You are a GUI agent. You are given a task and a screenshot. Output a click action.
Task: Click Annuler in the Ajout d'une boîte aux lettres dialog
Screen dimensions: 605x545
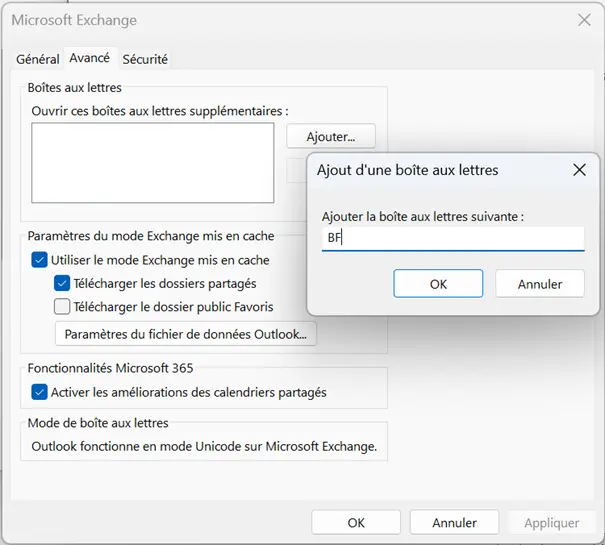pyautogui.click(x=539, y=284)
